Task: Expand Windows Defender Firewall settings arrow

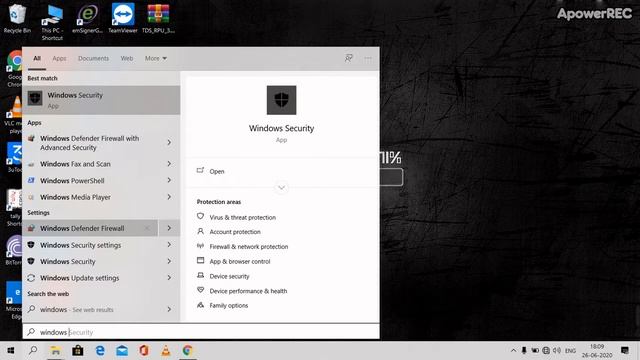Action: pos(169,228)
